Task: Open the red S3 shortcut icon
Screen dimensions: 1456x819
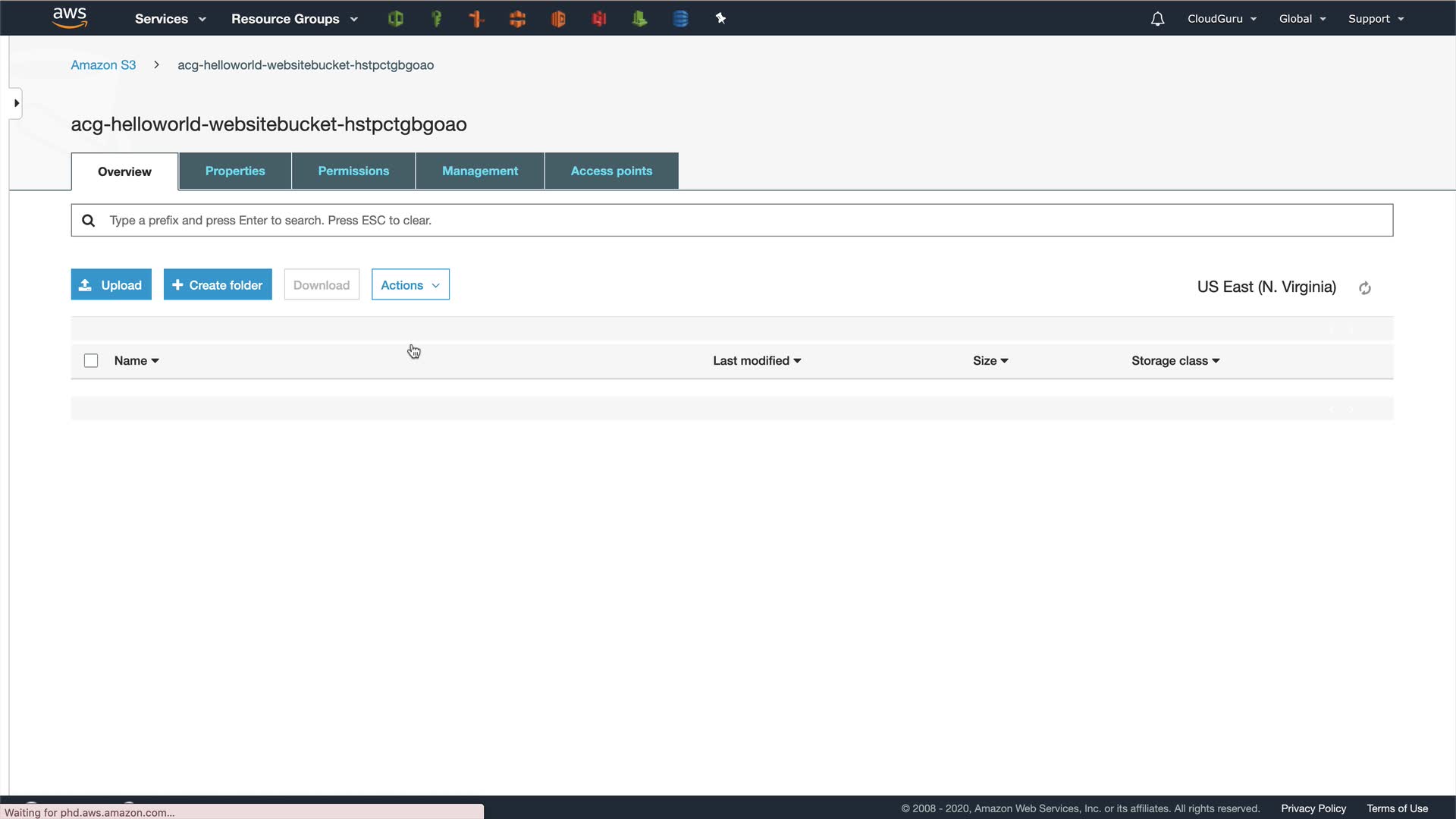Action: pos(599,19)
